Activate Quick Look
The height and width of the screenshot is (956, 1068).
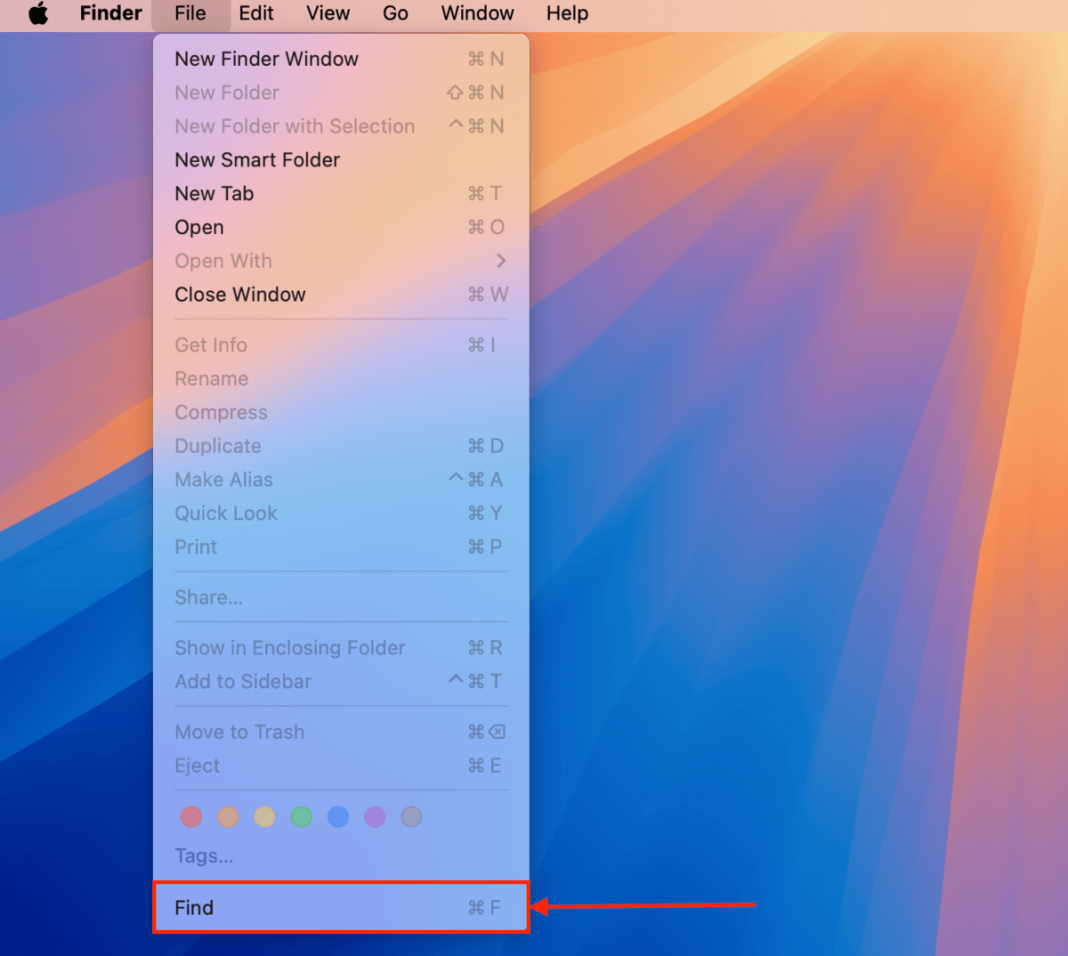coord(226,513)
